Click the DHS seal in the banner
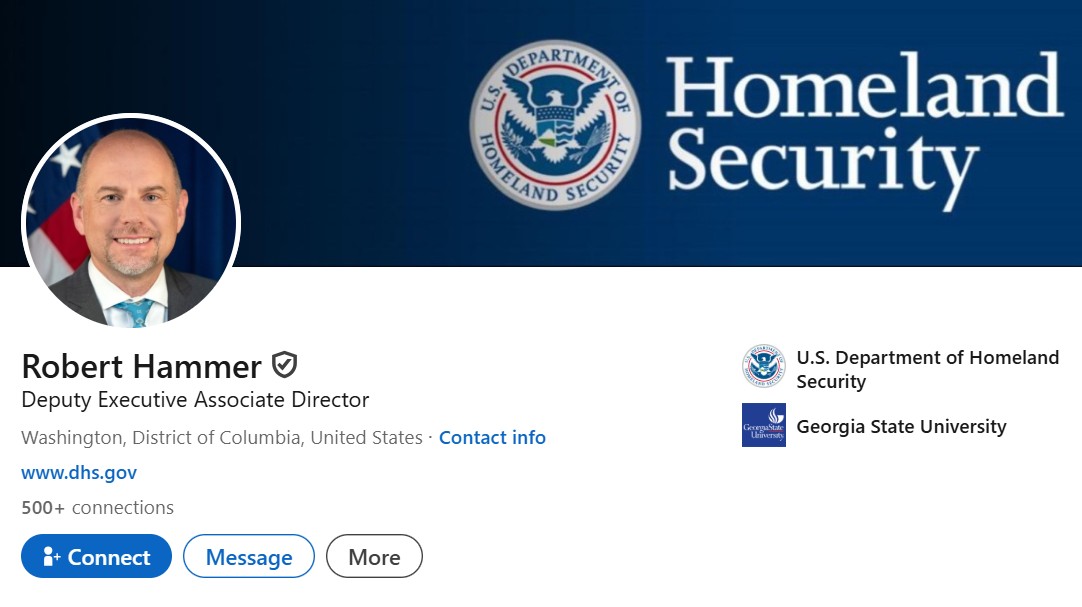This screenshot has width=1082, height=607. 555,124
